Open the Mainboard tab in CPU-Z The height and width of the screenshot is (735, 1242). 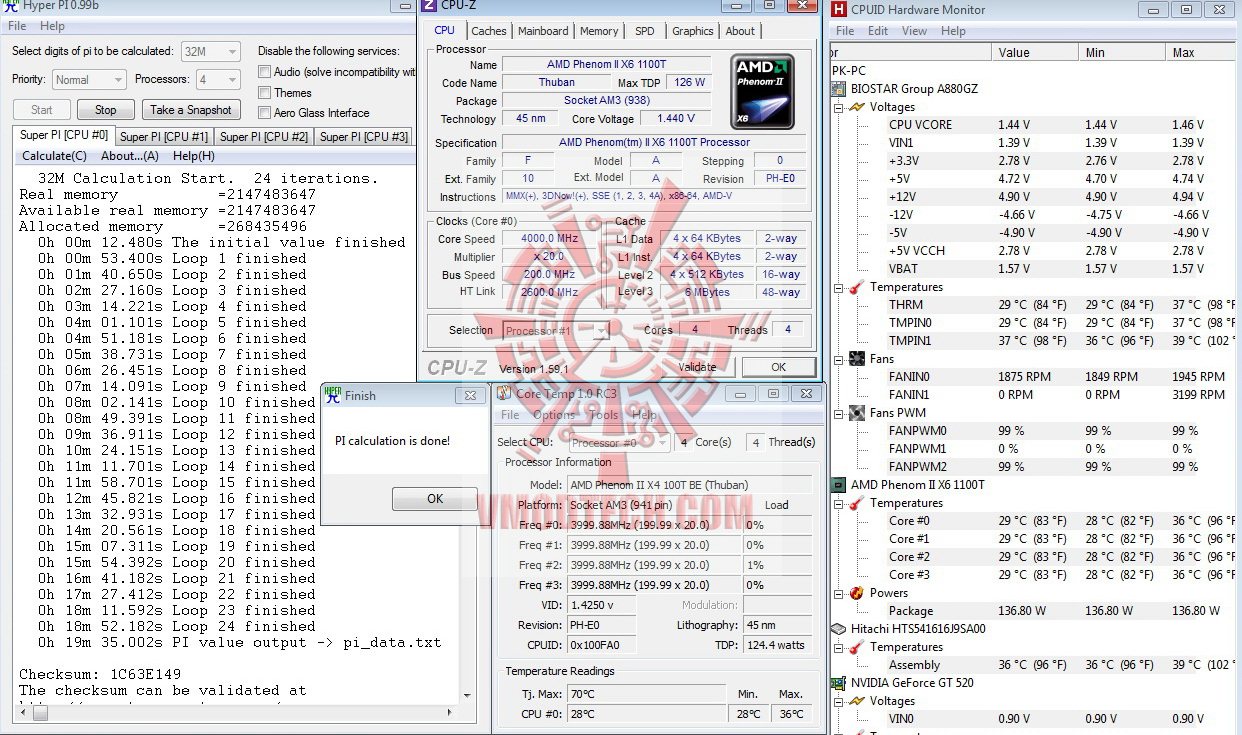click(x=543, y=31)
